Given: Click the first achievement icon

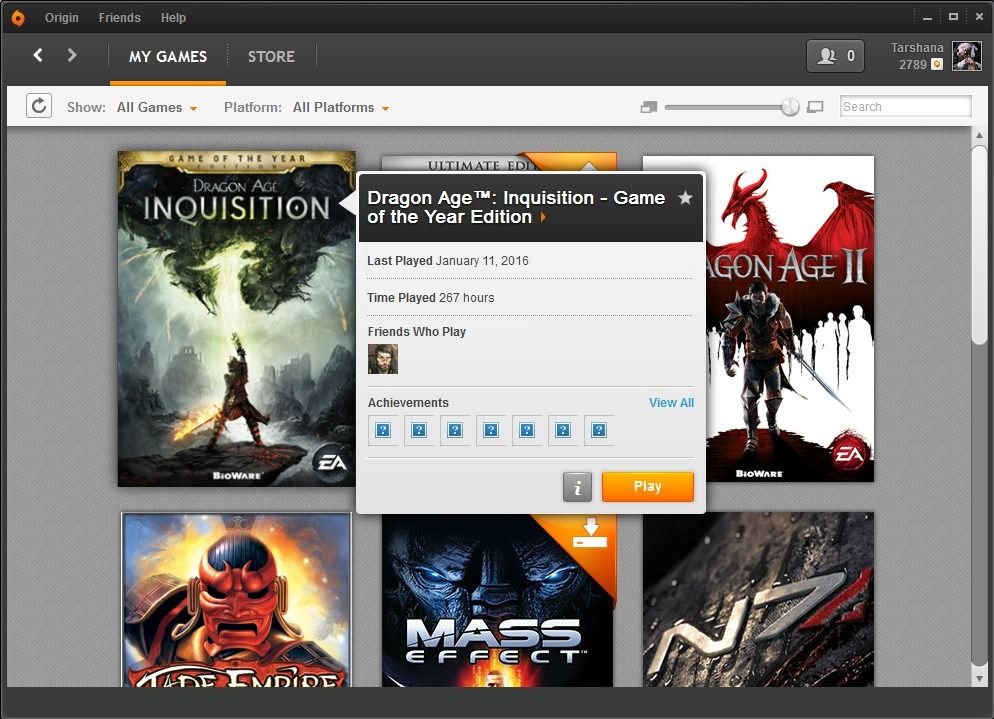Looking at the screenshot, I should [383, 431].
